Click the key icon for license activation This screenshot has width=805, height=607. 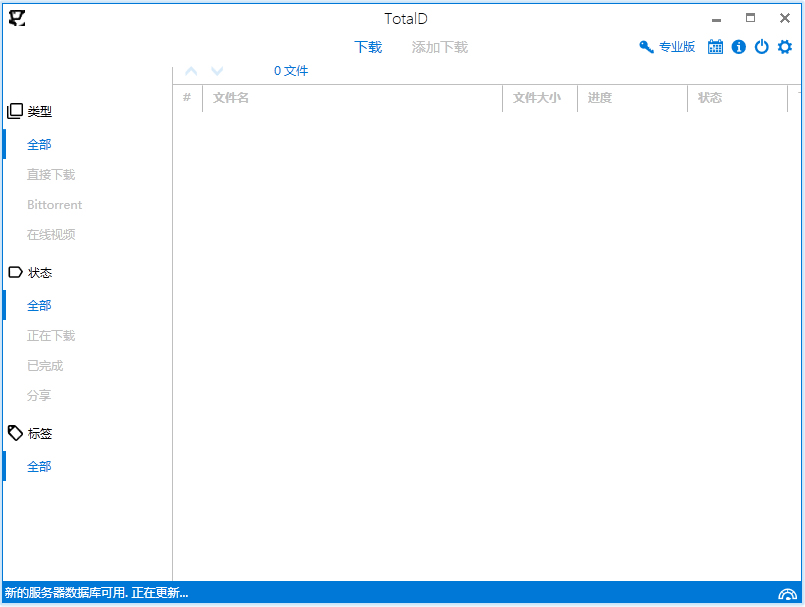(645, 46)
